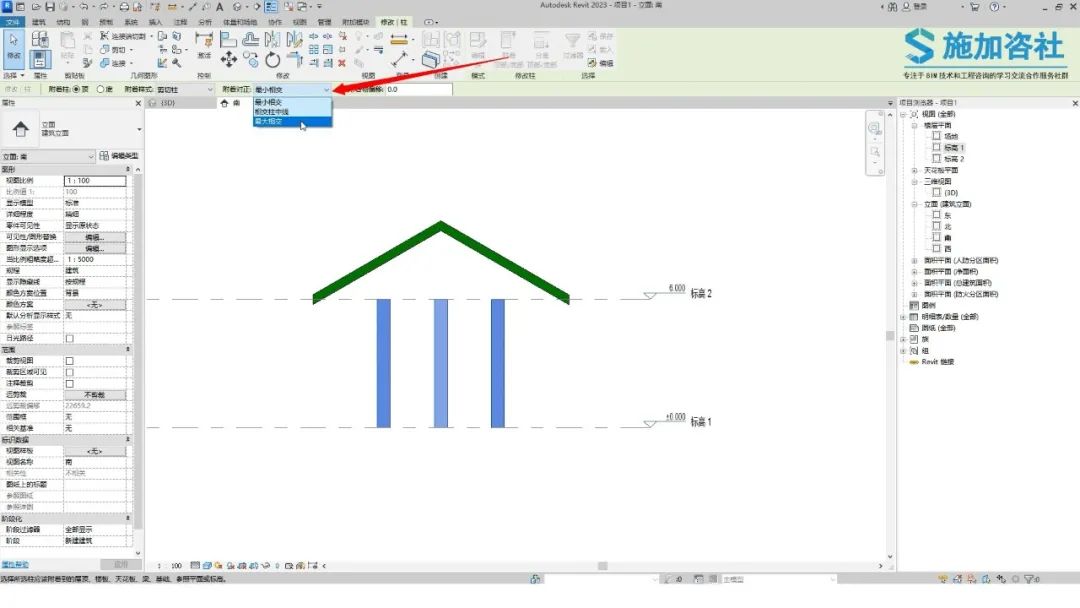Click the Rotate tool in the Modify panel
Screen dimensions: 1080x608
273,60
